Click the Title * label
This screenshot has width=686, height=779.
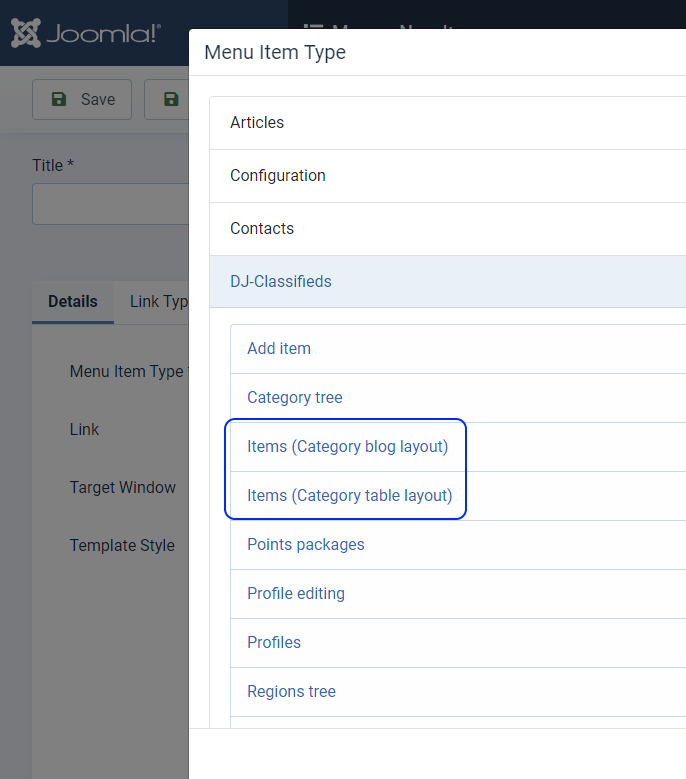point(53,165)
